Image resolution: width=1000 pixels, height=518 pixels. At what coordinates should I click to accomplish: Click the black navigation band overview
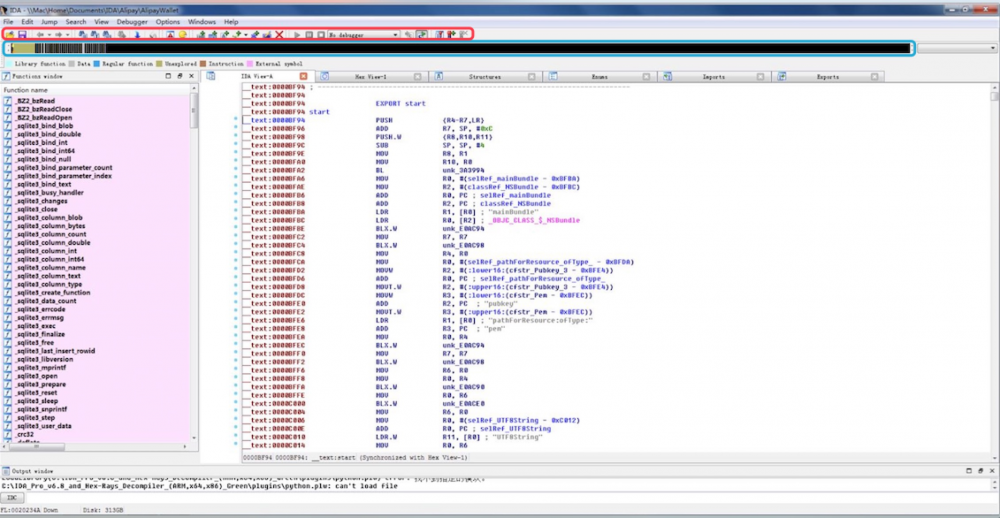500,48
